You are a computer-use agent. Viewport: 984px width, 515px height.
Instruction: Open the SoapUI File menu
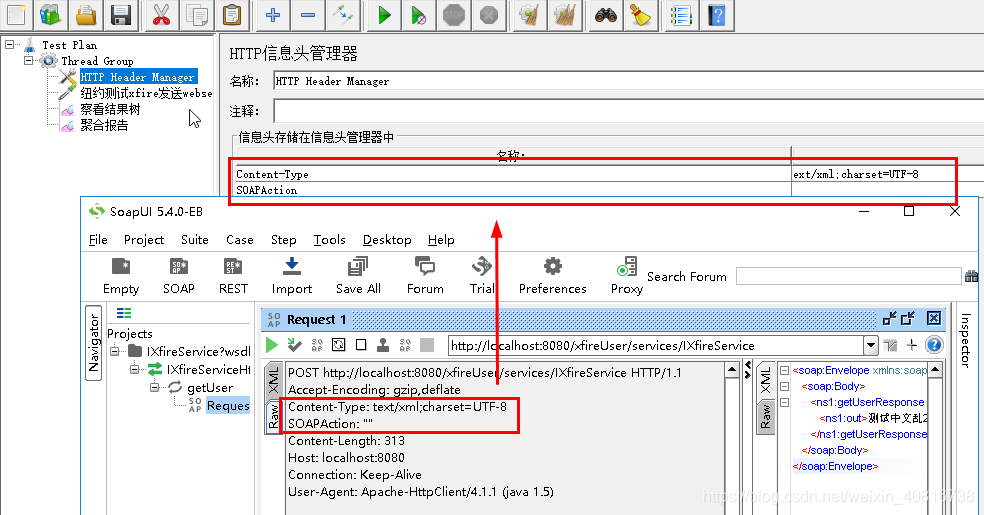point(98,240)
